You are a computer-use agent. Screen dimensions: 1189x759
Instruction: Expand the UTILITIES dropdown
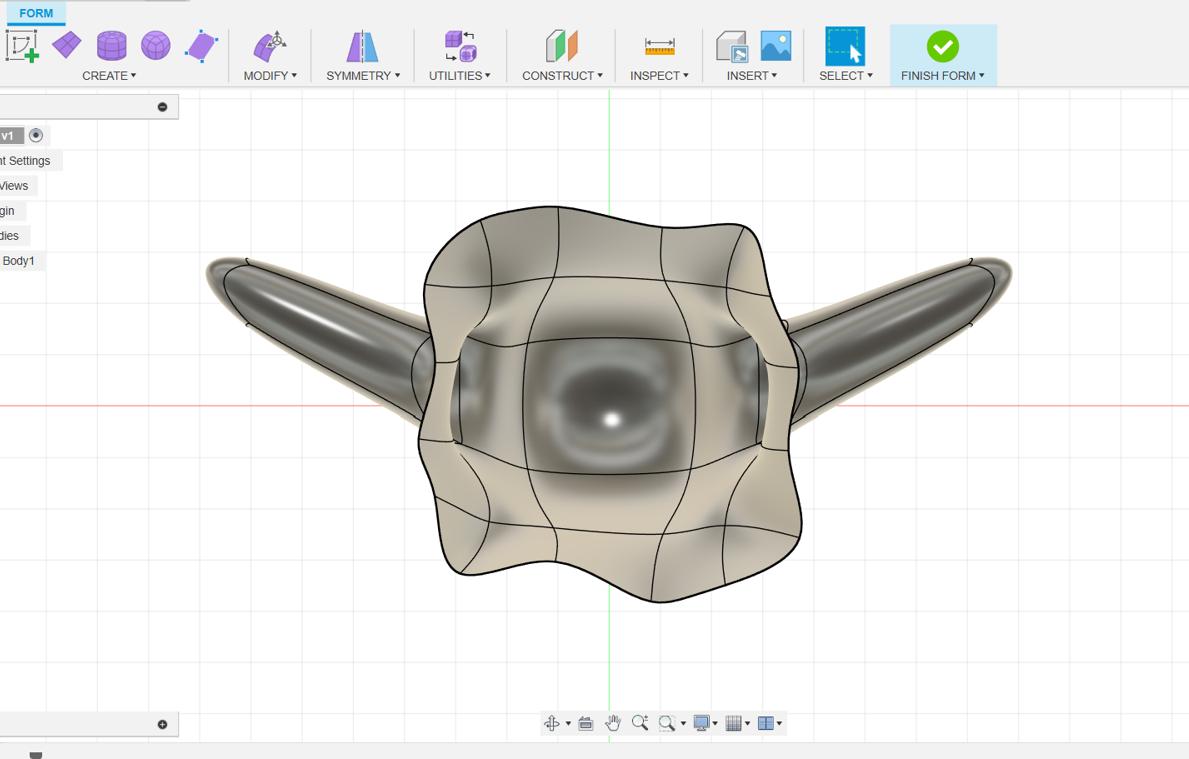click(x=460, y=76)
